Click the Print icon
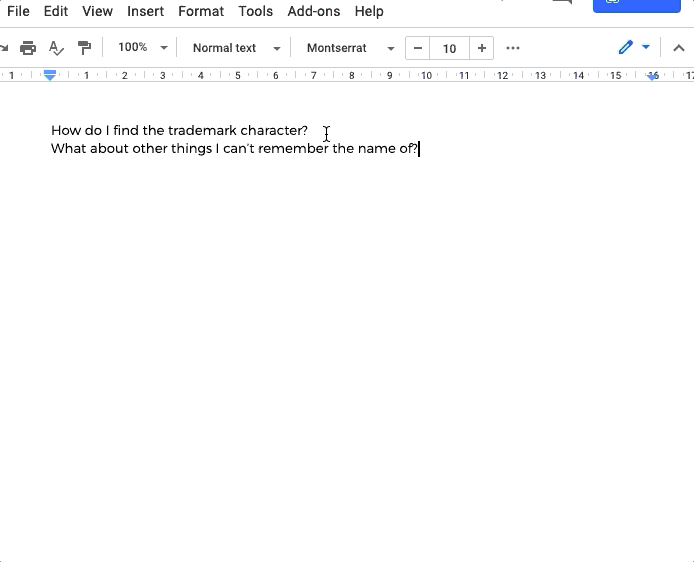The image size is (694, 562). (28, 48)
